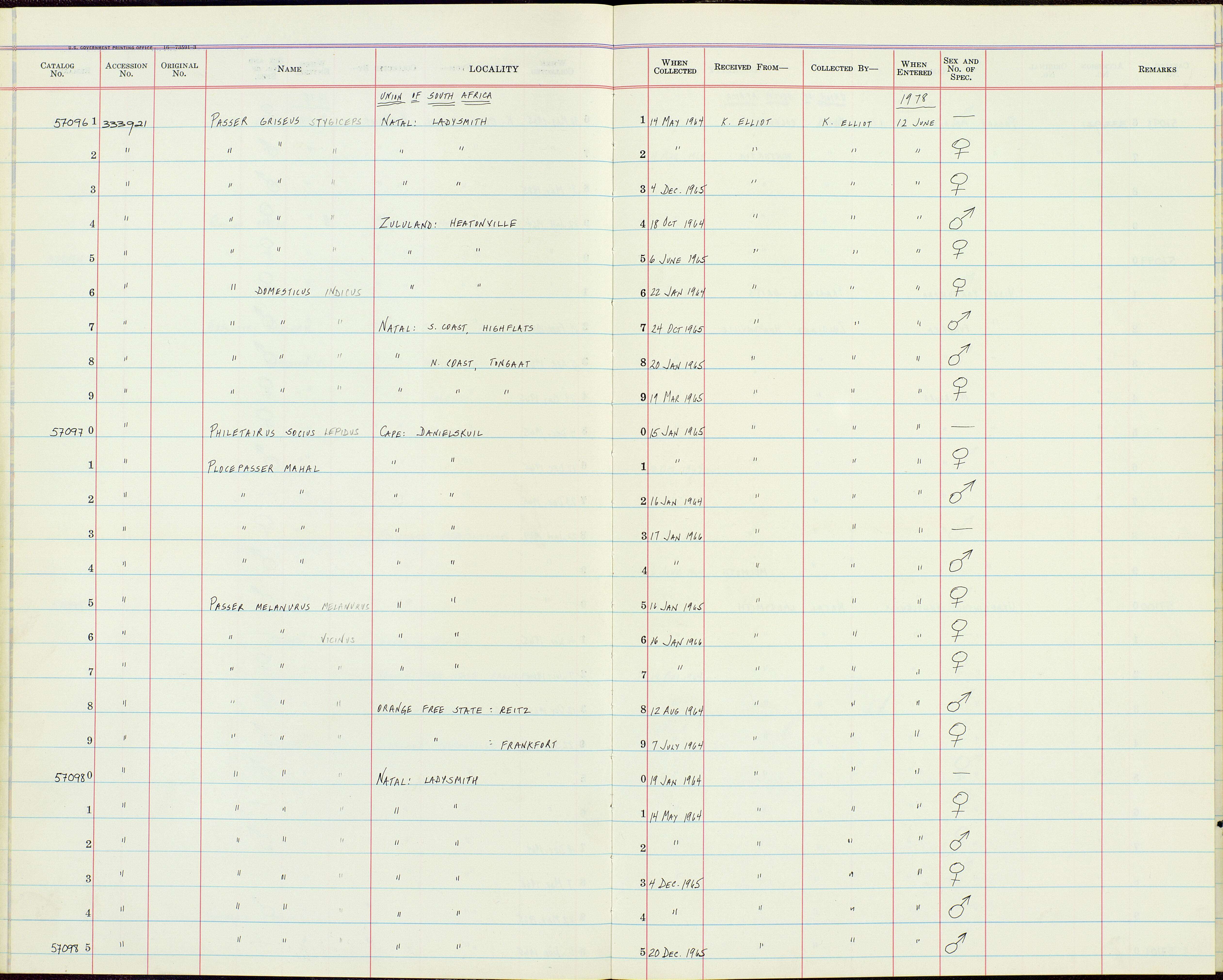Select locality 'Cape: Danielskuil'
Screen dimensions: 1223x980
point(431,432)
